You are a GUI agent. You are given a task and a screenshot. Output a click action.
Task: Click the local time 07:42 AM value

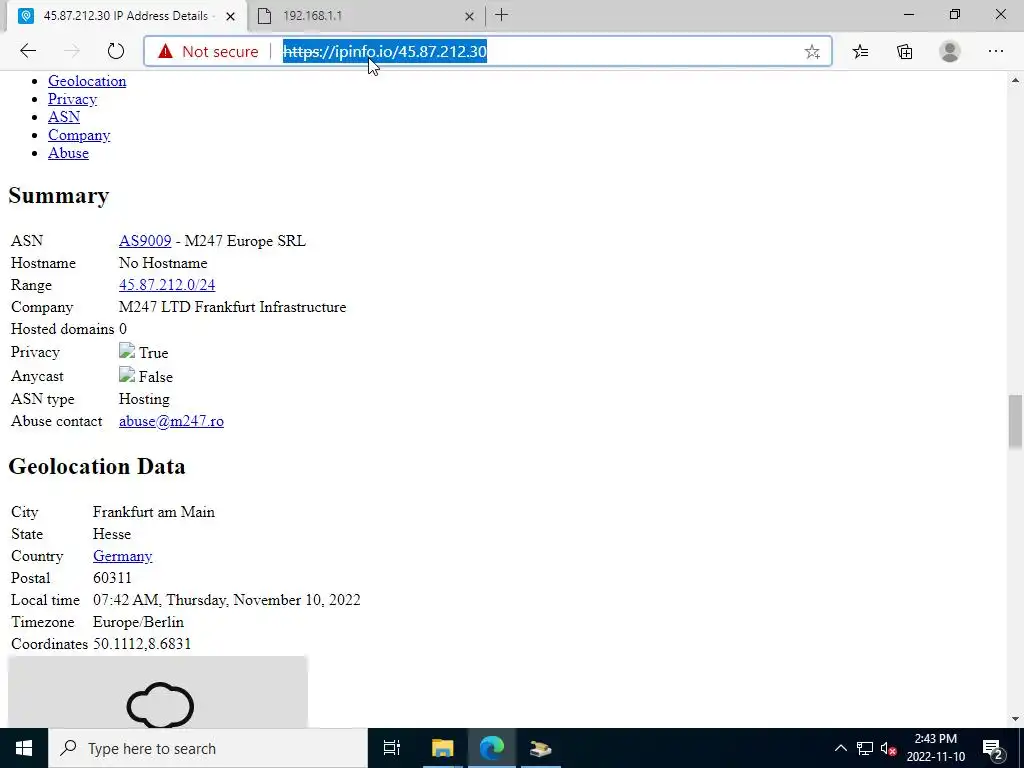[227, 600]
